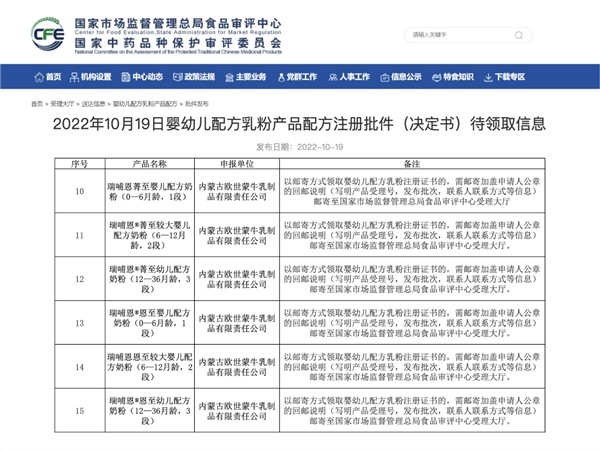
Task: Click the header title 国家中药品种保护审评委员会
Action: pyautogui.click(x=178, y=43)
